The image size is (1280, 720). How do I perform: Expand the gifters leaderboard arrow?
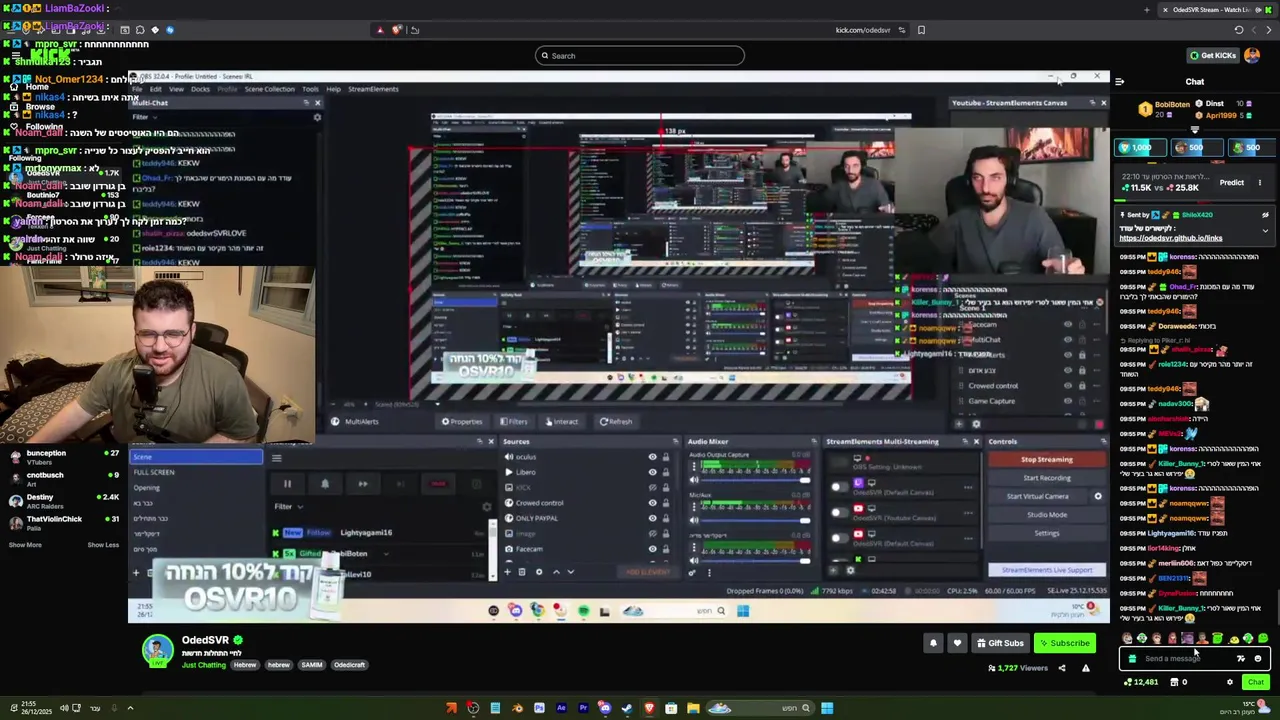(x=1195, y=130)
